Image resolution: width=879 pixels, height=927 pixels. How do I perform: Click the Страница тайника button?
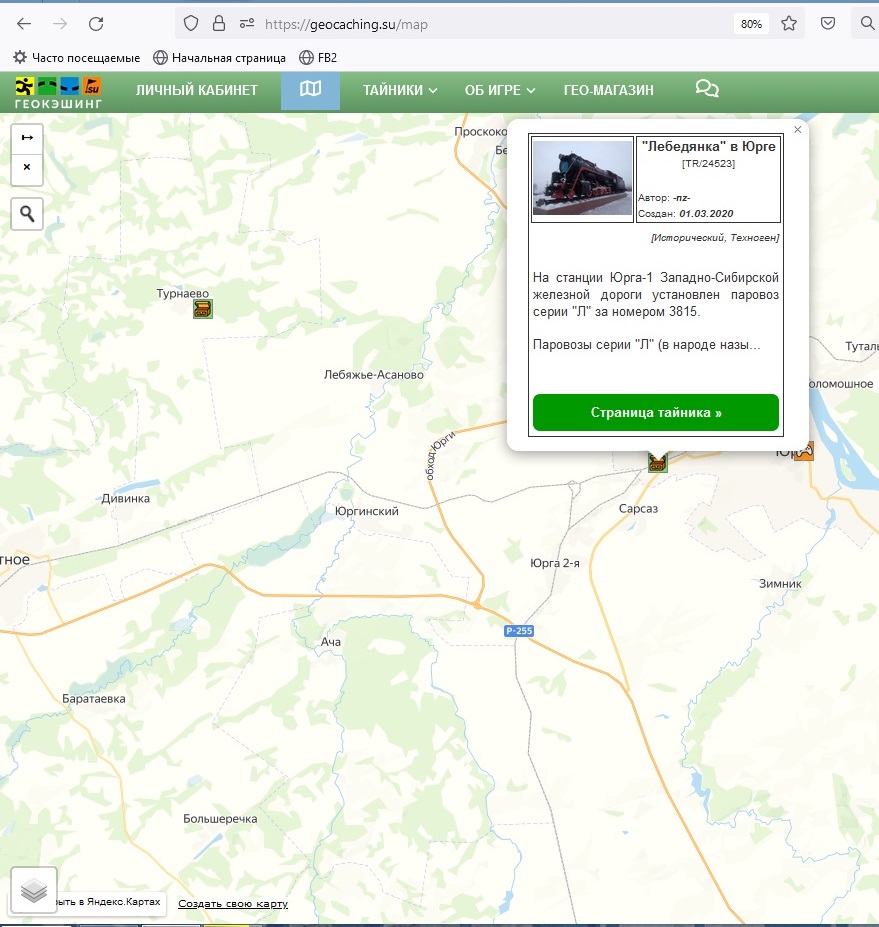click(655, 412)
